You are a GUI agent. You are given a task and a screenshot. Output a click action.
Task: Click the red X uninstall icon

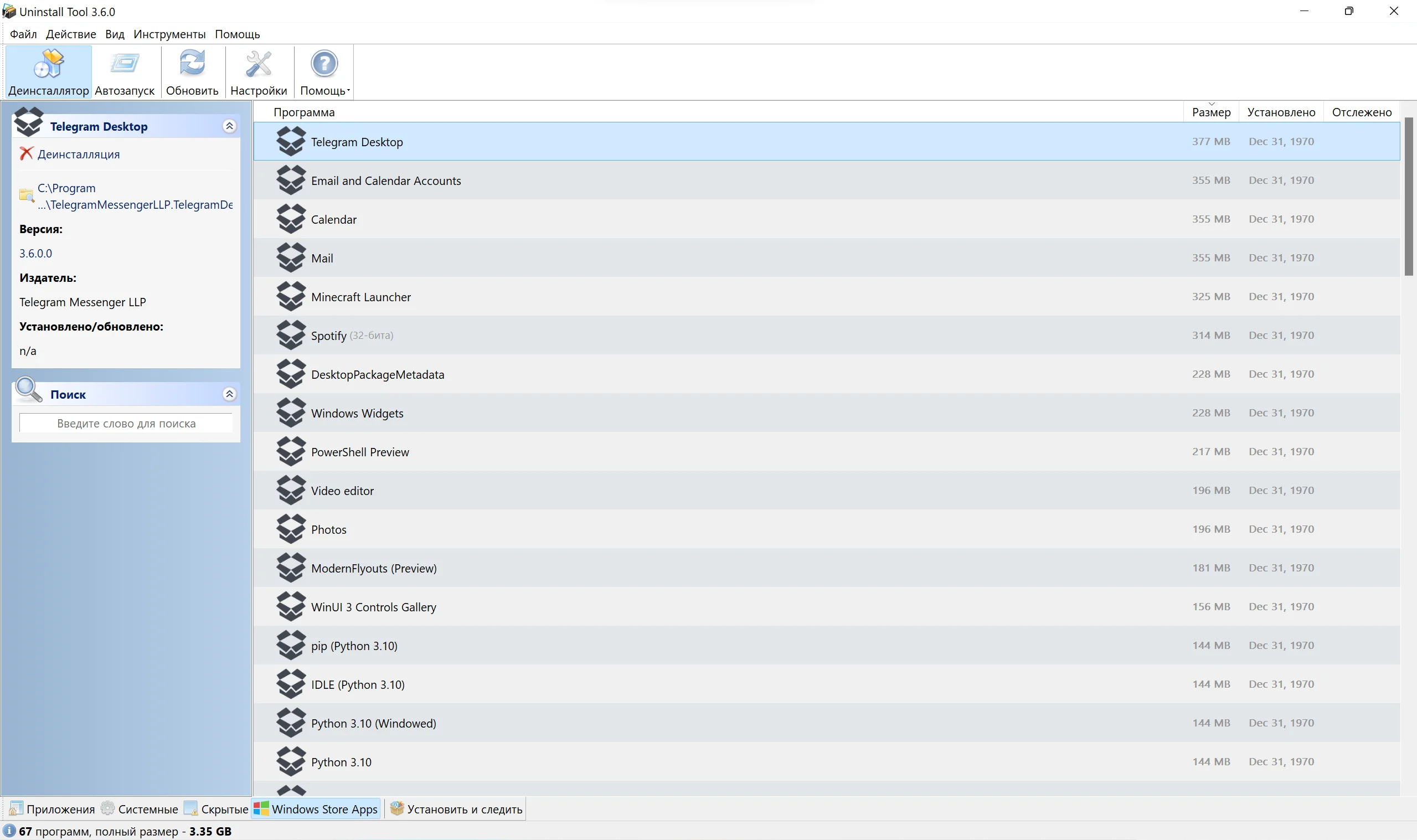tap(26, 153)
